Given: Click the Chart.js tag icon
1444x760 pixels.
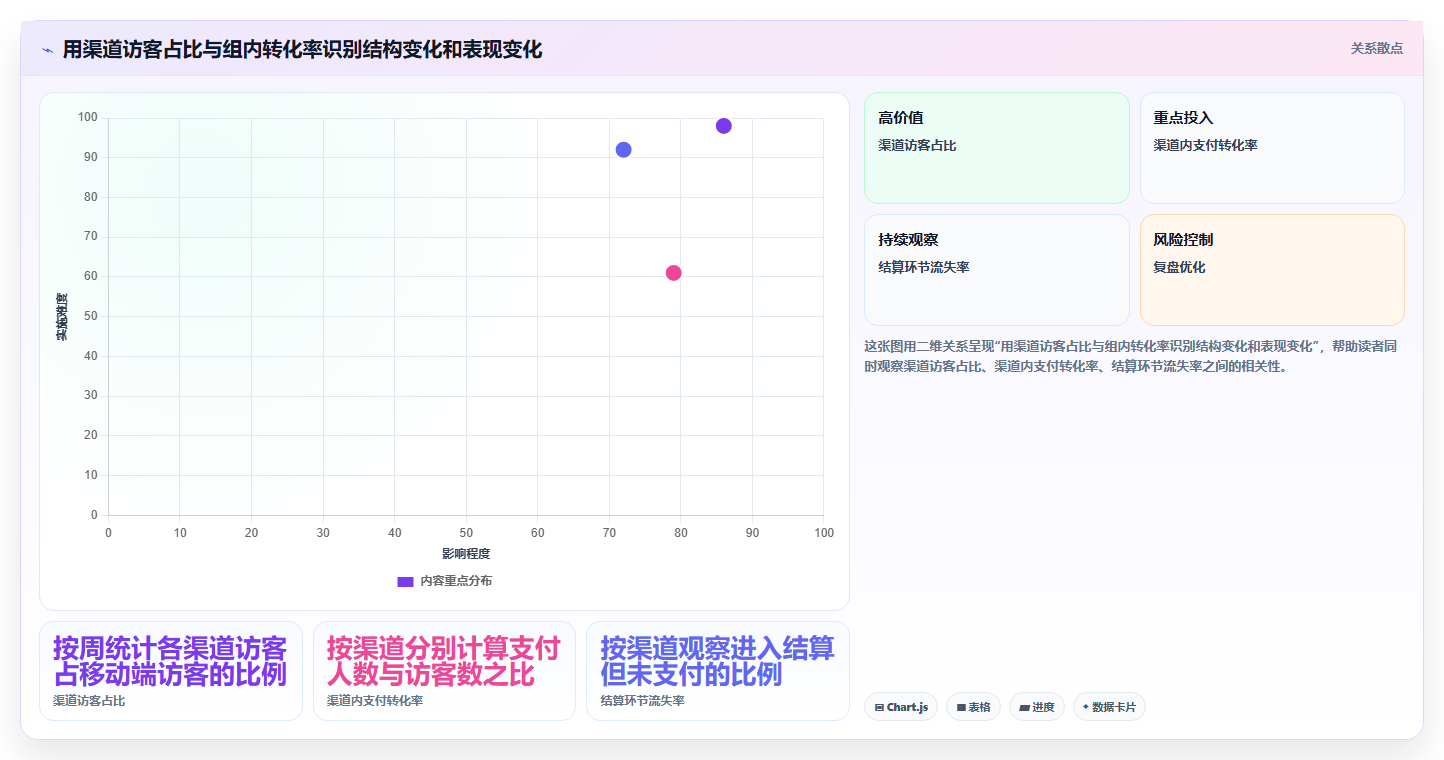Looking at the screenshot, I should click(x=879, y=707).
